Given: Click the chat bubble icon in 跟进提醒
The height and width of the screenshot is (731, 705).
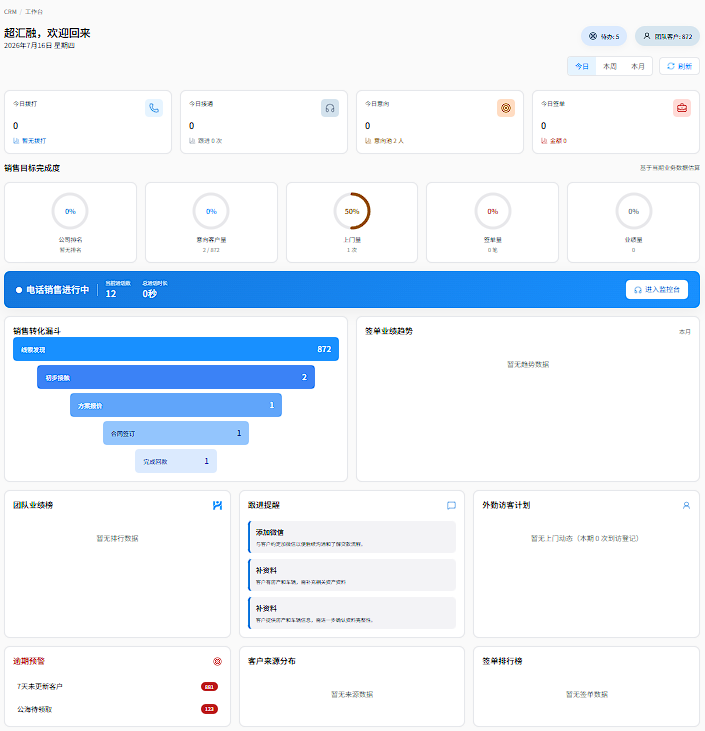Looking at the screenshot, I should [451, 505].
